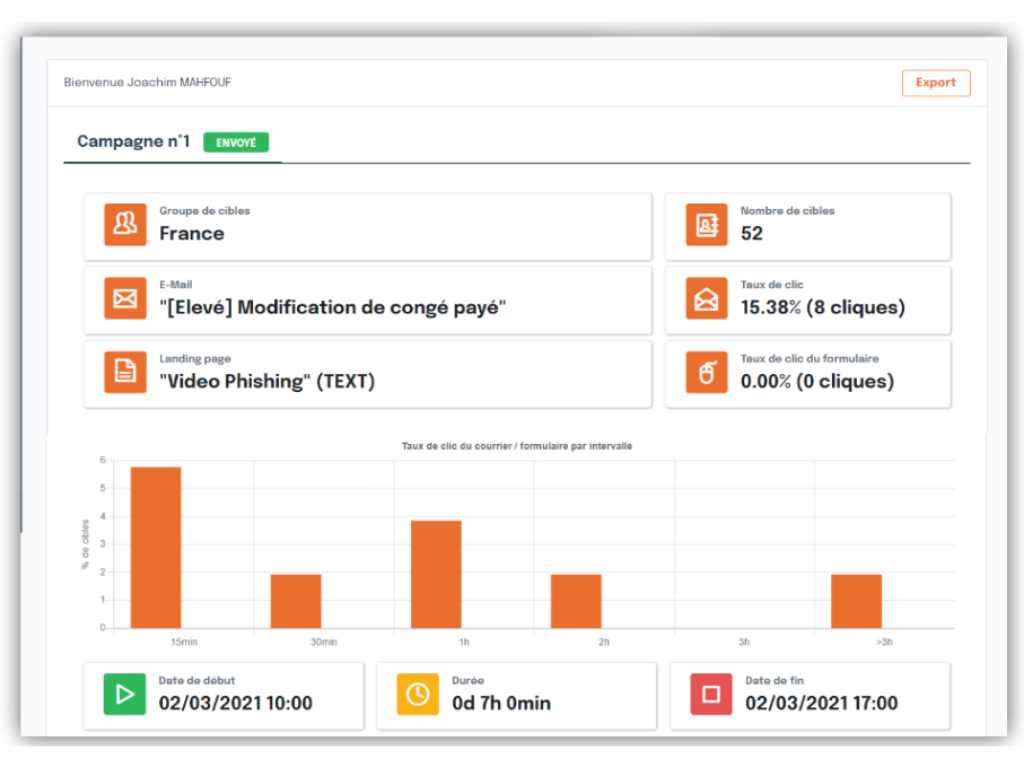Click the '% de cibles' axis label
The width and height of the screenshot is (1024, 768).
(x=85, y=544)
